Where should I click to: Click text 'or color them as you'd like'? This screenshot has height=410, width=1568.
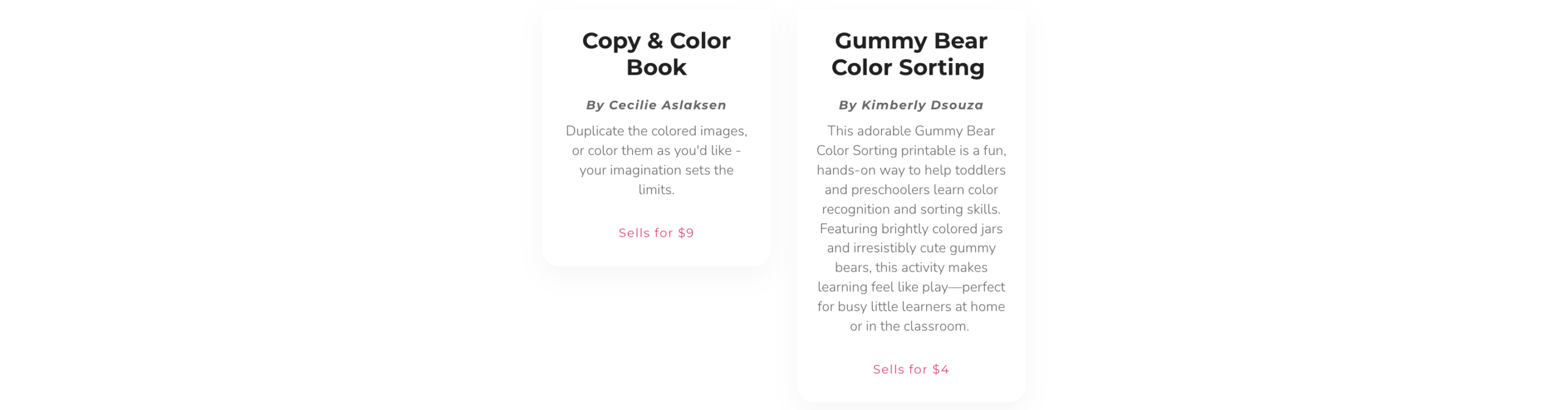(652, 151)
